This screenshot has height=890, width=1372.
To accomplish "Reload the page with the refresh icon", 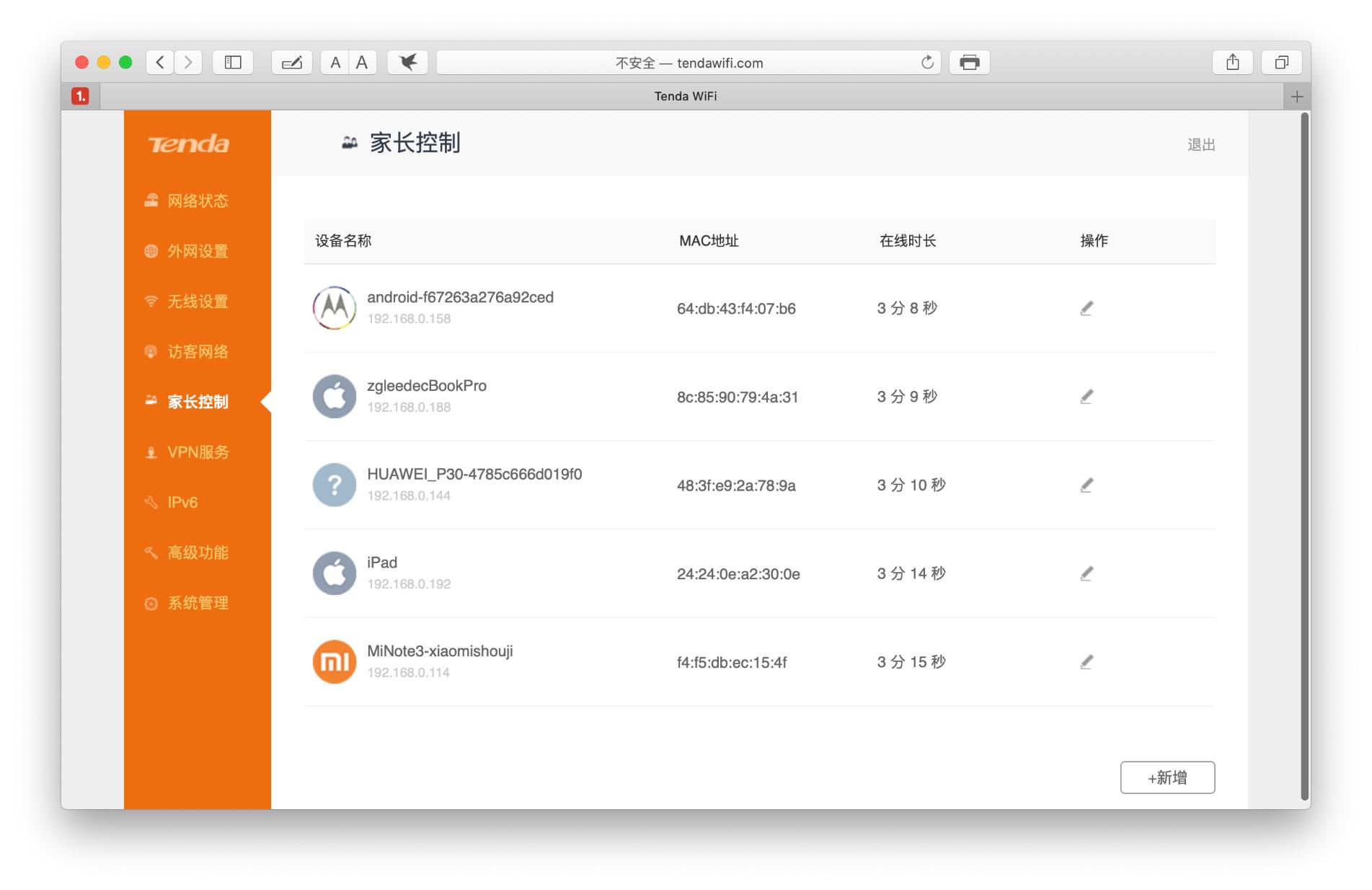I will pyautogui.click(x=927, y=62).
